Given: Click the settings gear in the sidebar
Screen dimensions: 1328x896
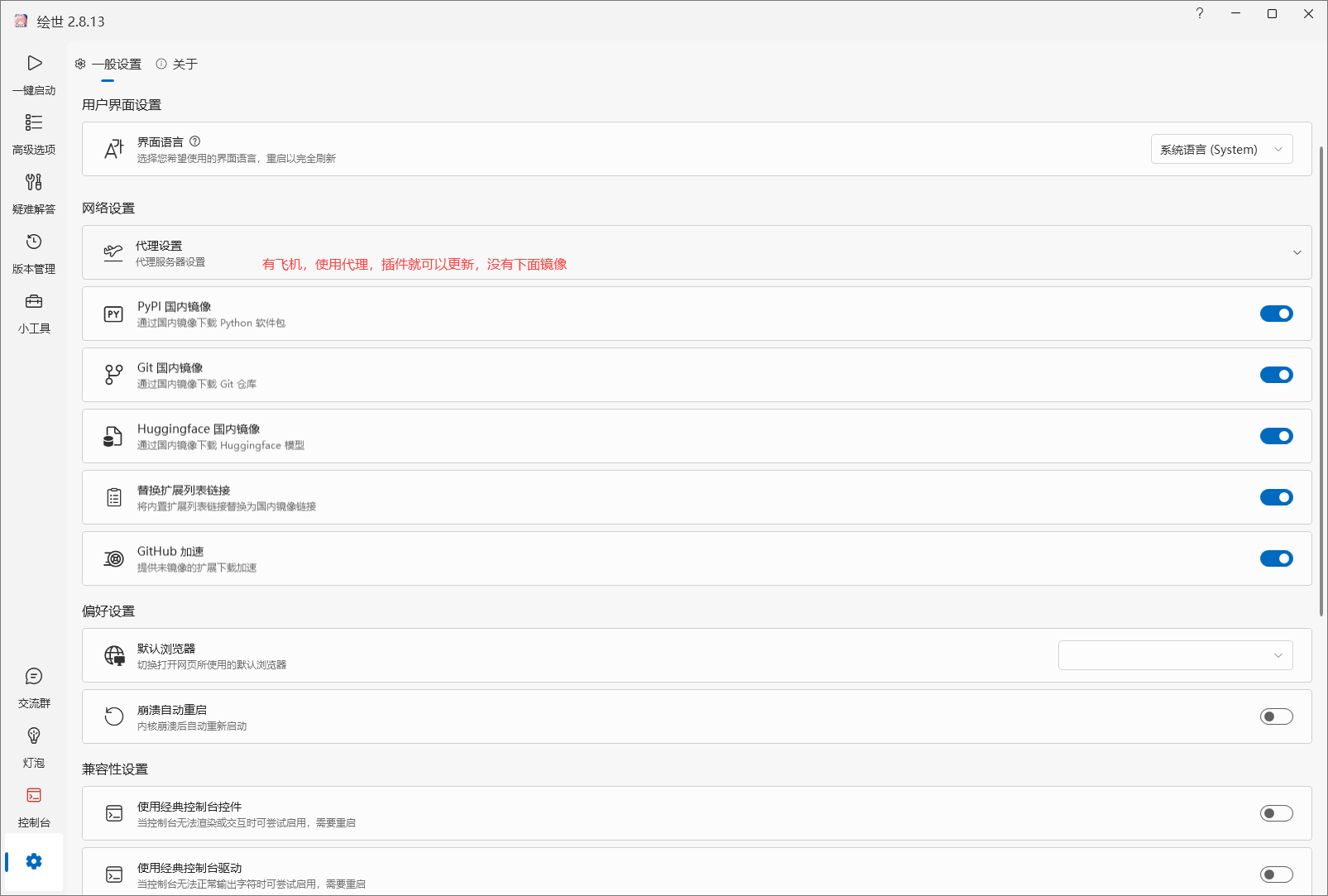Looking at the screenshot, I should [x=34, y=861].
